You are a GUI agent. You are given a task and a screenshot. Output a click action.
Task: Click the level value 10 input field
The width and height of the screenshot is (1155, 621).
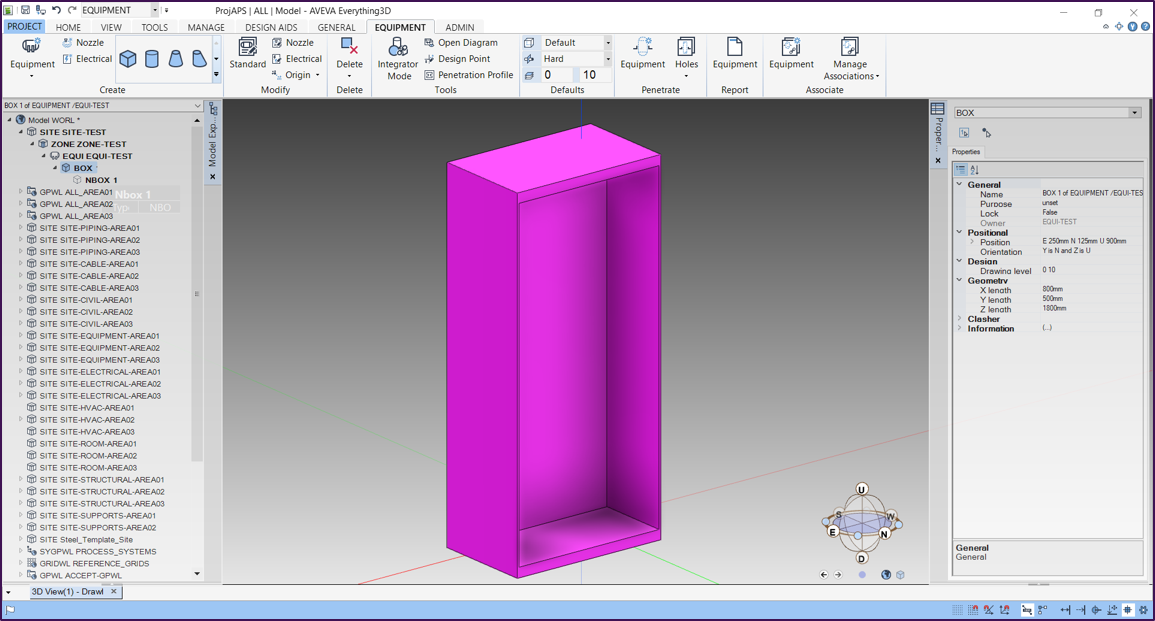tap(595, 75)
